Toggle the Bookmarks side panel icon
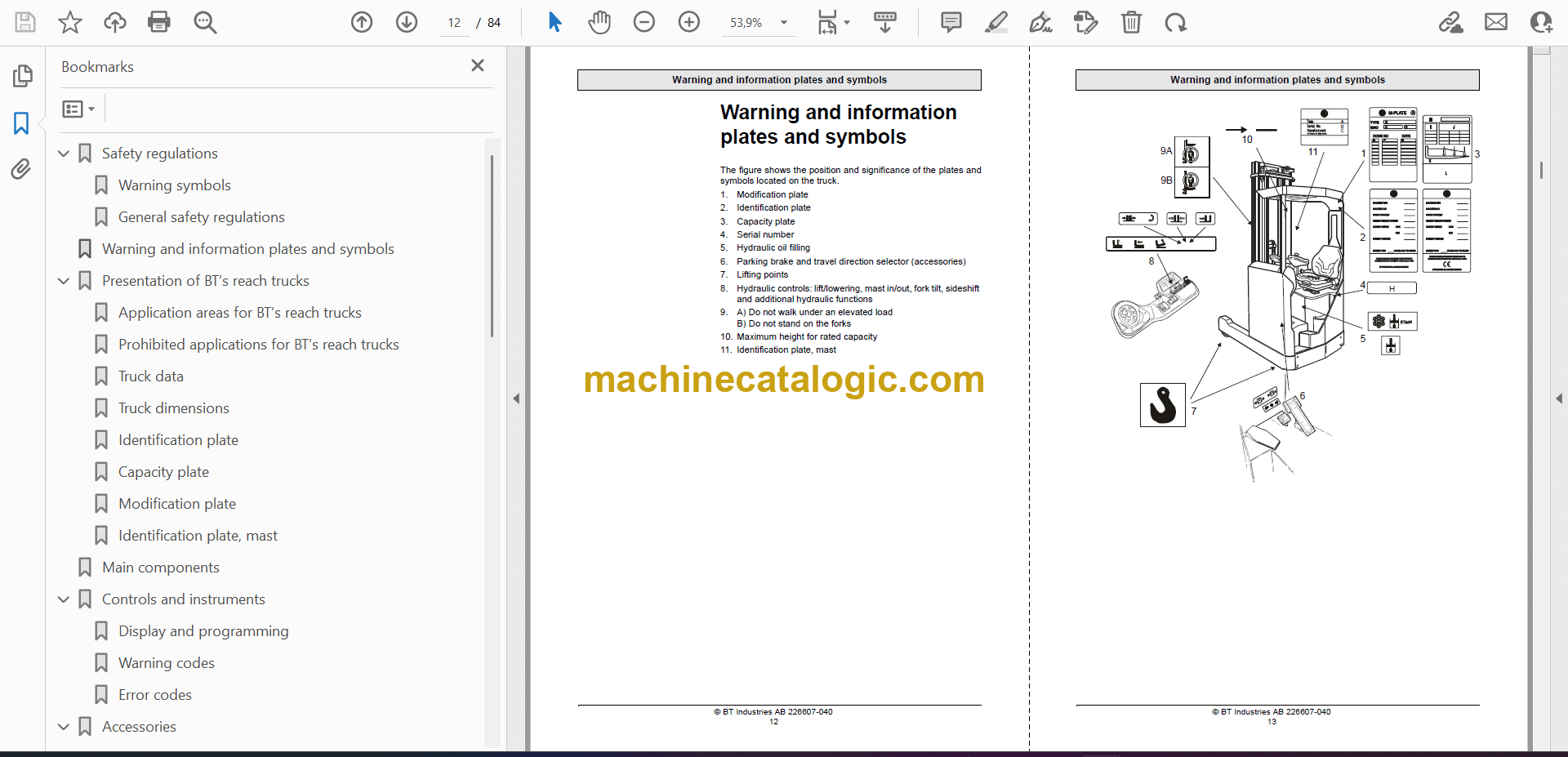This screenshot has width=1568, height=757. (x=21, y=123)
